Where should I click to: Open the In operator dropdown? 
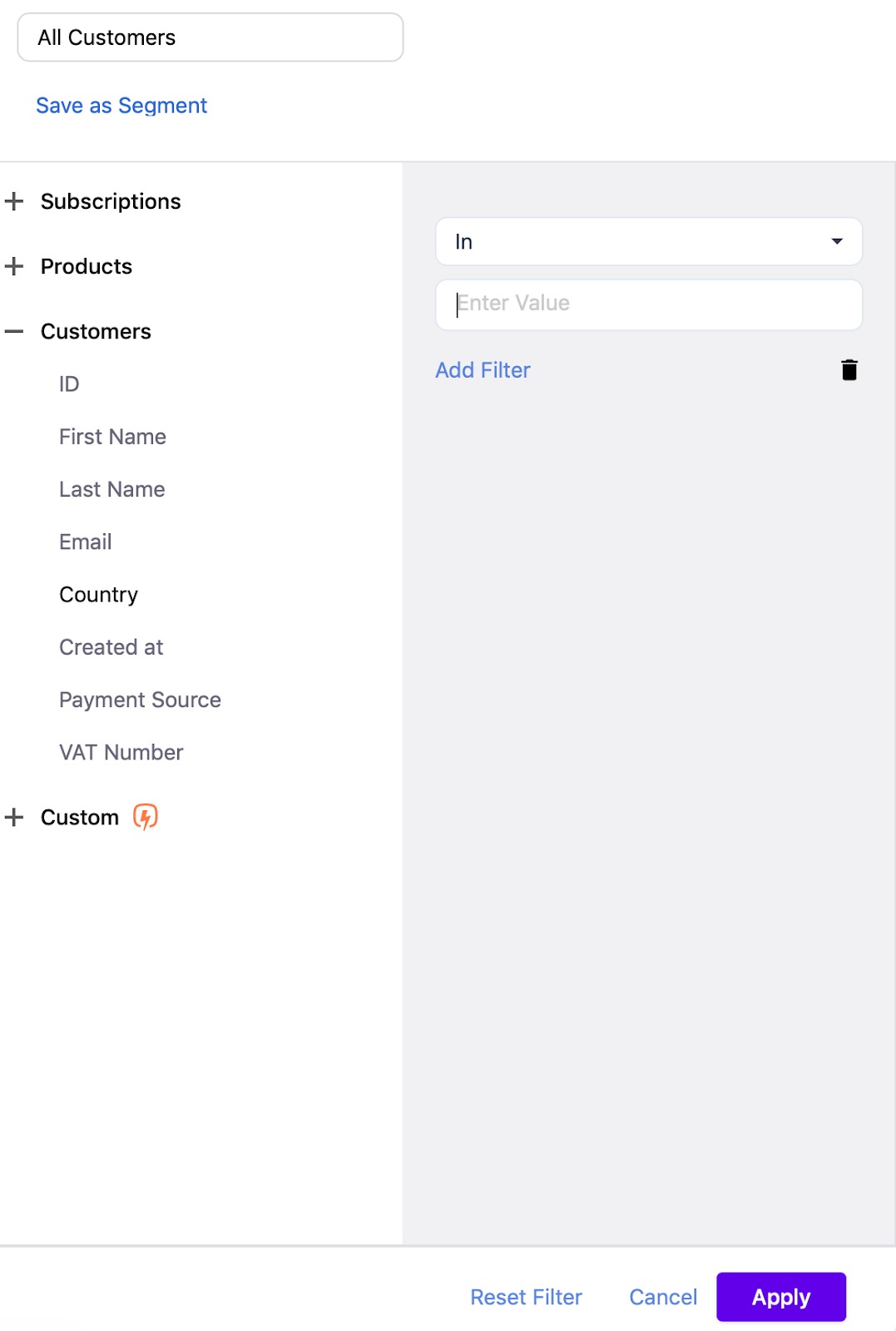[x=648, y=242]
